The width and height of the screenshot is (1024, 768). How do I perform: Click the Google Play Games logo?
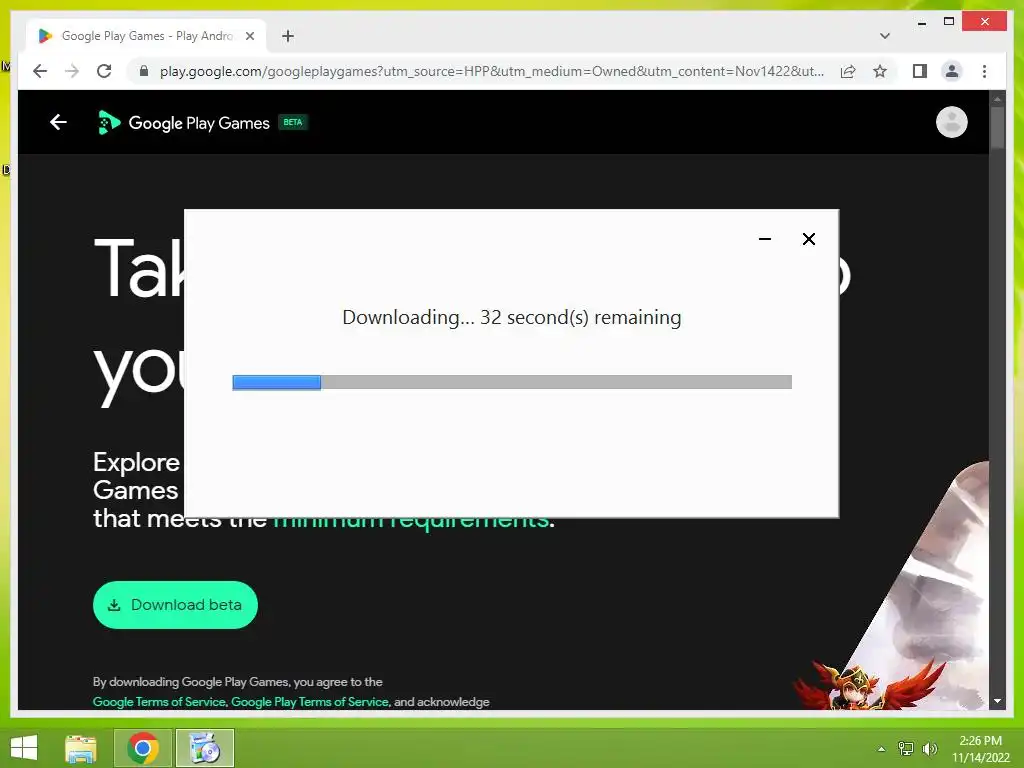pyautogui.click(x=183, y=123)
